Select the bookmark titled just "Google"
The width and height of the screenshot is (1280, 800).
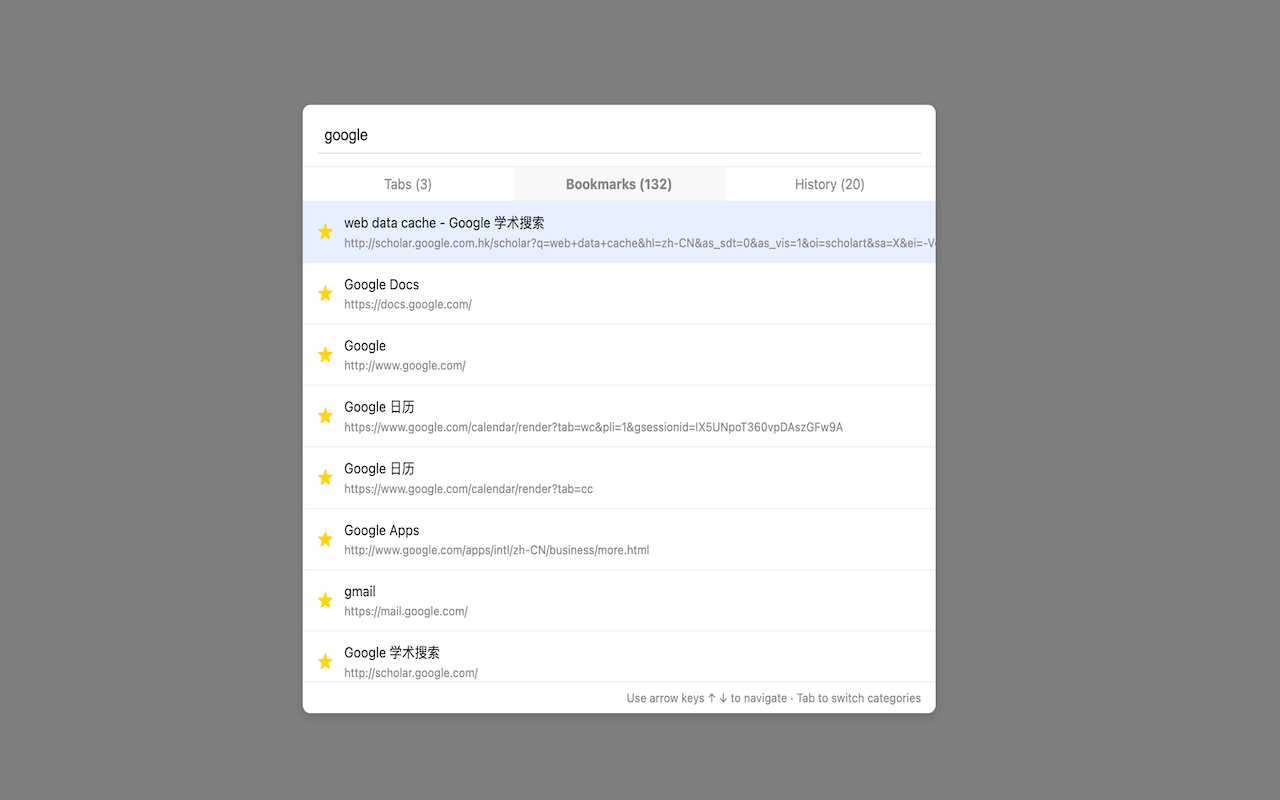365,346
